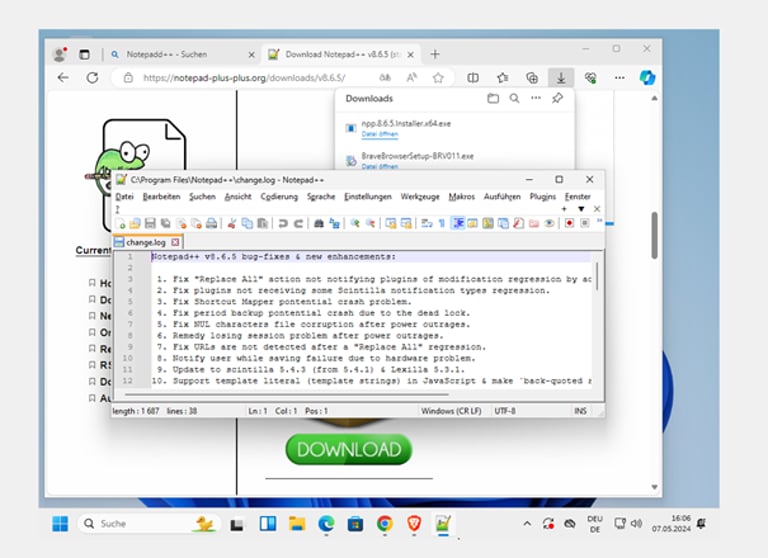Open Edge Settings and more ellipsis menu
Viewport: 768px width, 558px height.
click(x=619, y=77)
